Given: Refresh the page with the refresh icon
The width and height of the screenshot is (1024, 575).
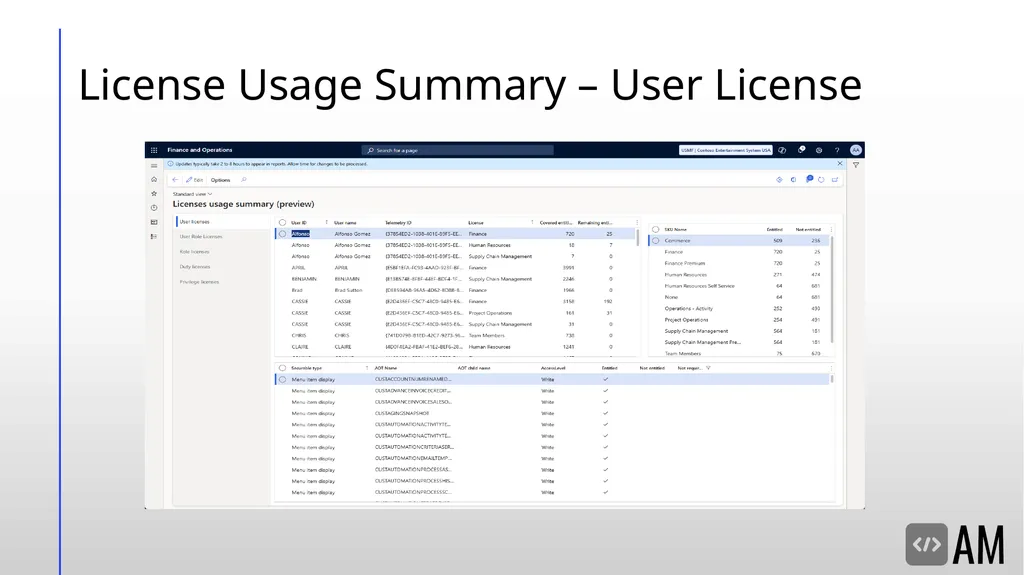Looking at the screenshot, I should point(821,180).
